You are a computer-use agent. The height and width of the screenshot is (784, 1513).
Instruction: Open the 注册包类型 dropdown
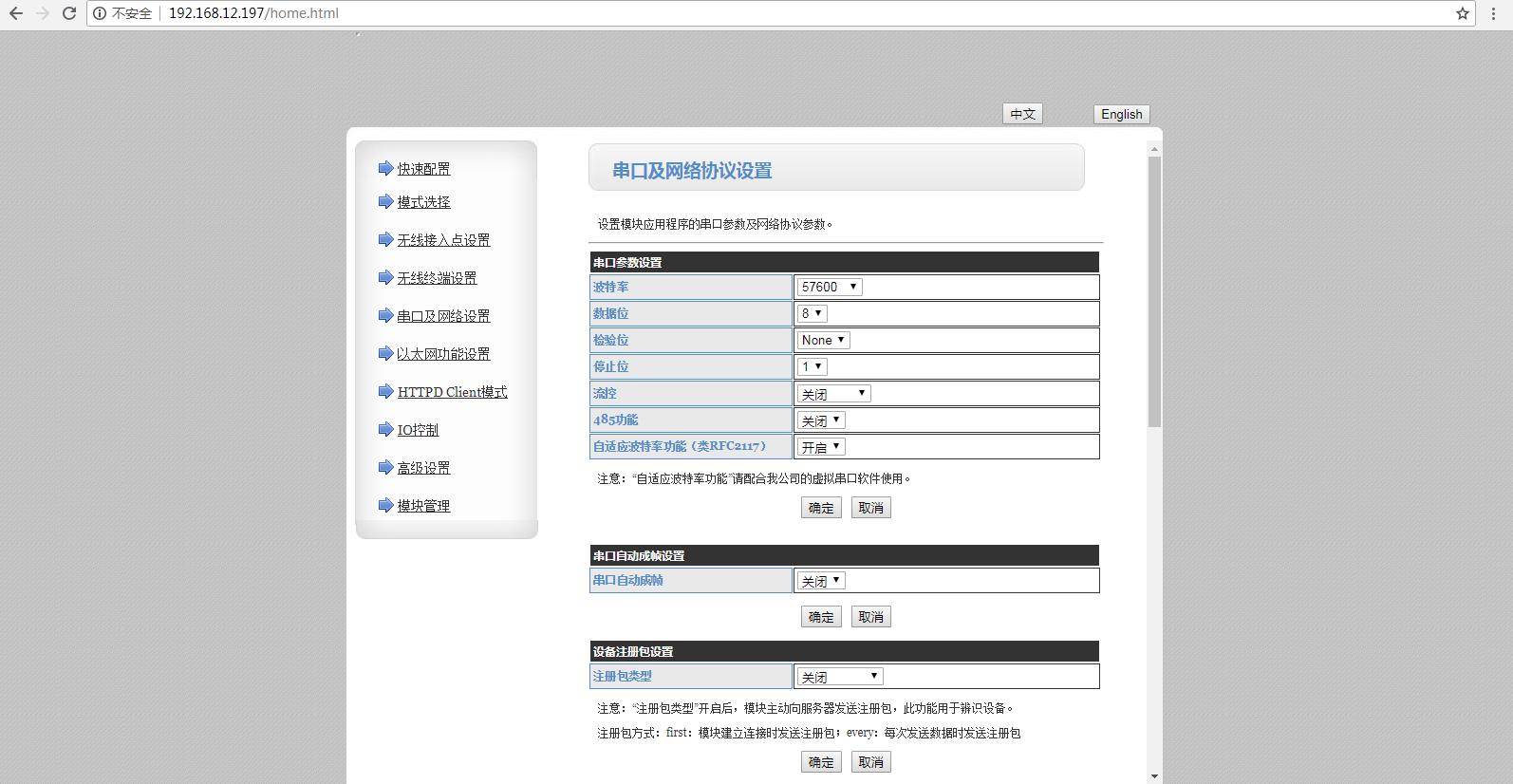(x=840, y=677)
